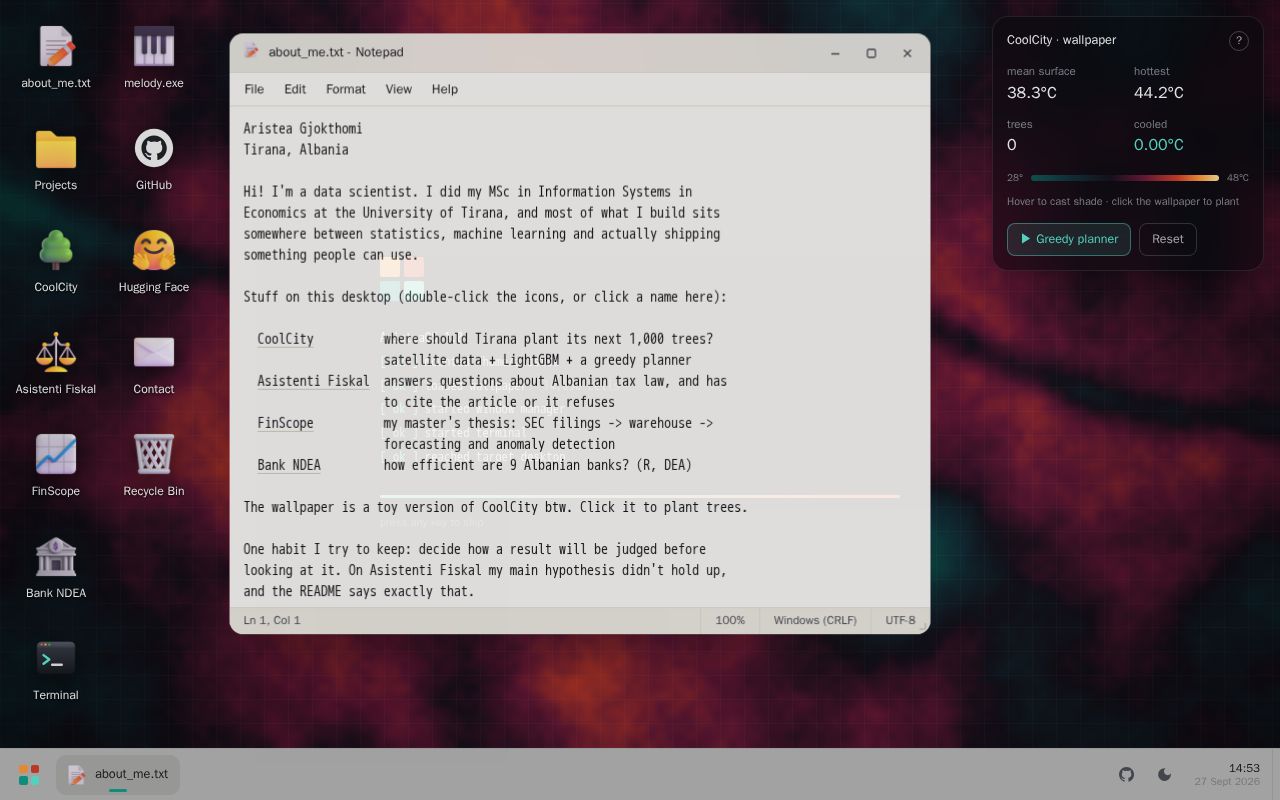Screen dimensions: 1280x800
Task: Click the Notepad title bar text
Action: tap(336, 52)
